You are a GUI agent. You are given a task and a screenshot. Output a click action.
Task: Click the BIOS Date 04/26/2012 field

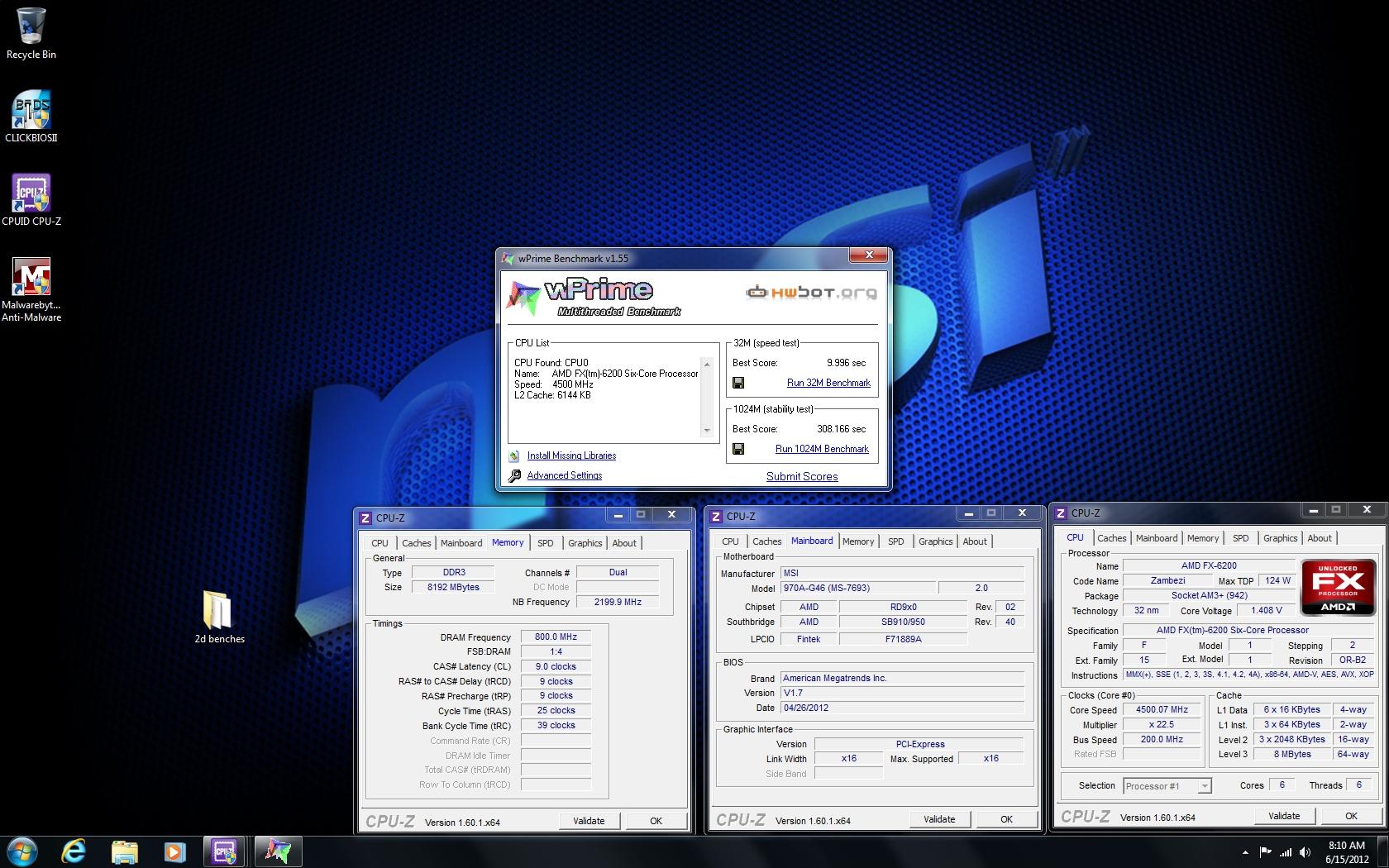click(903, 708)
